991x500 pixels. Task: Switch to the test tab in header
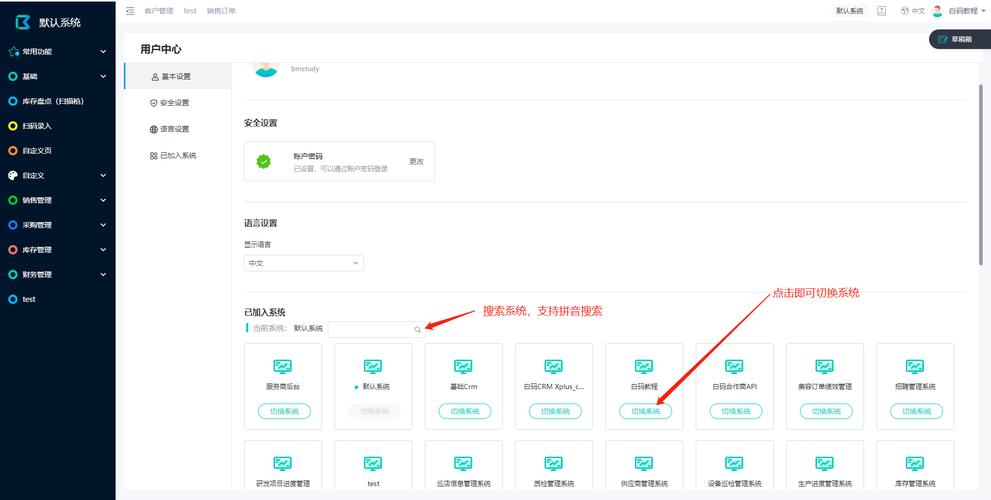[x=190, y=11]
